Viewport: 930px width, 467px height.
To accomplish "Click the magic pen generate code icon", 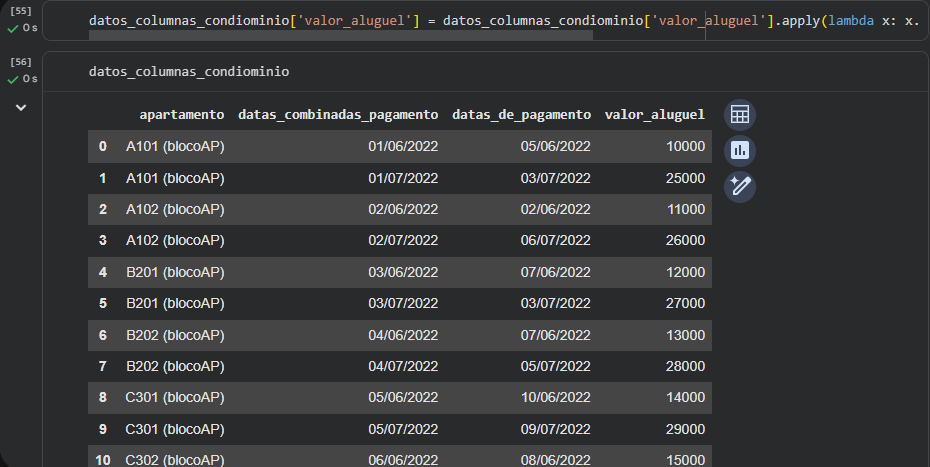I will click(739, 186).
